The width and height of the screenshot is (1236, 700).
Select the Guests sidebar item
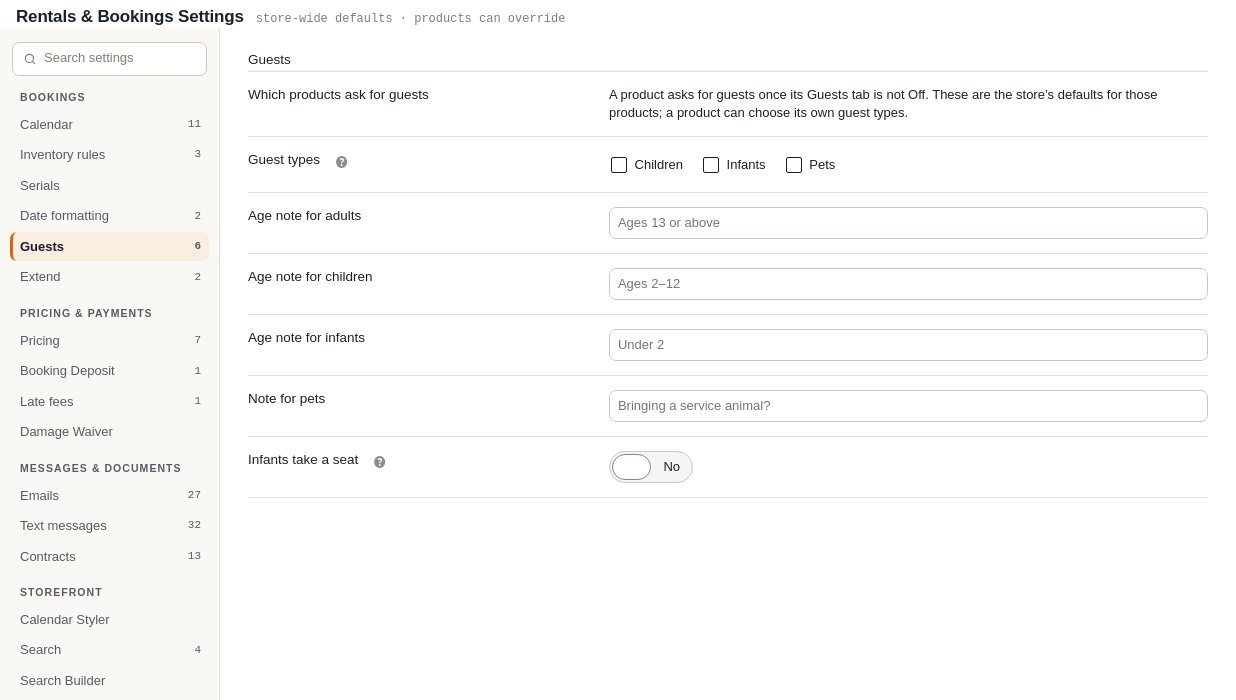click(110, 246)
